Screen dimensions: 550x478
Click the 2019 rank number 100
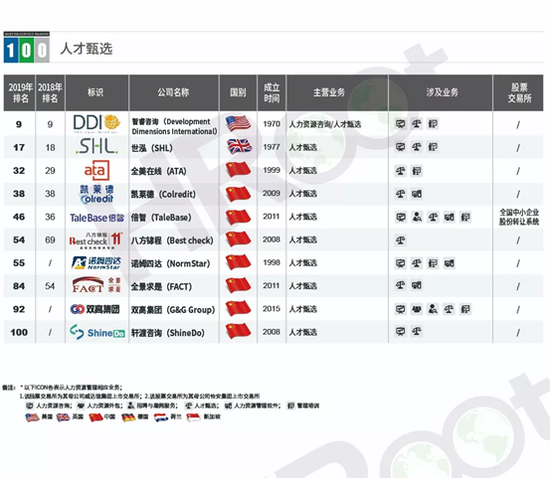pos(19,332)
